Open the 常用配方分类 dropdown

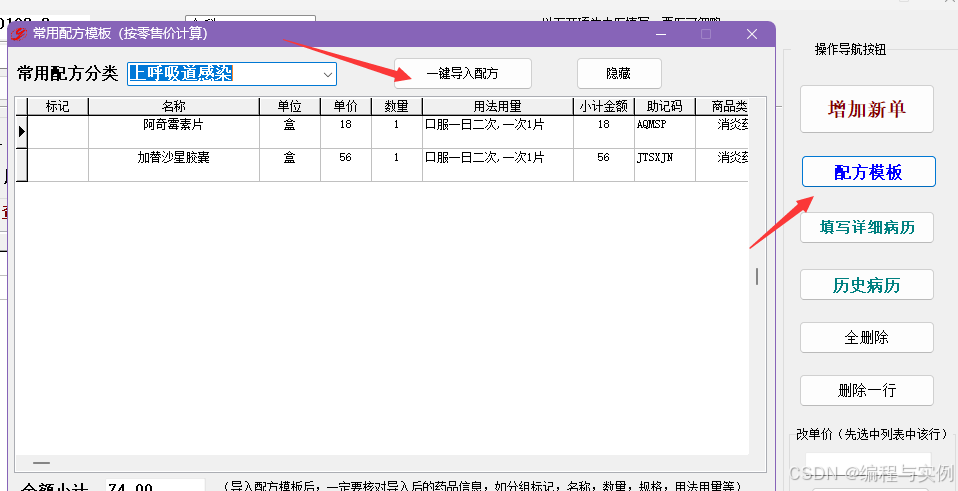pos(328,75)
